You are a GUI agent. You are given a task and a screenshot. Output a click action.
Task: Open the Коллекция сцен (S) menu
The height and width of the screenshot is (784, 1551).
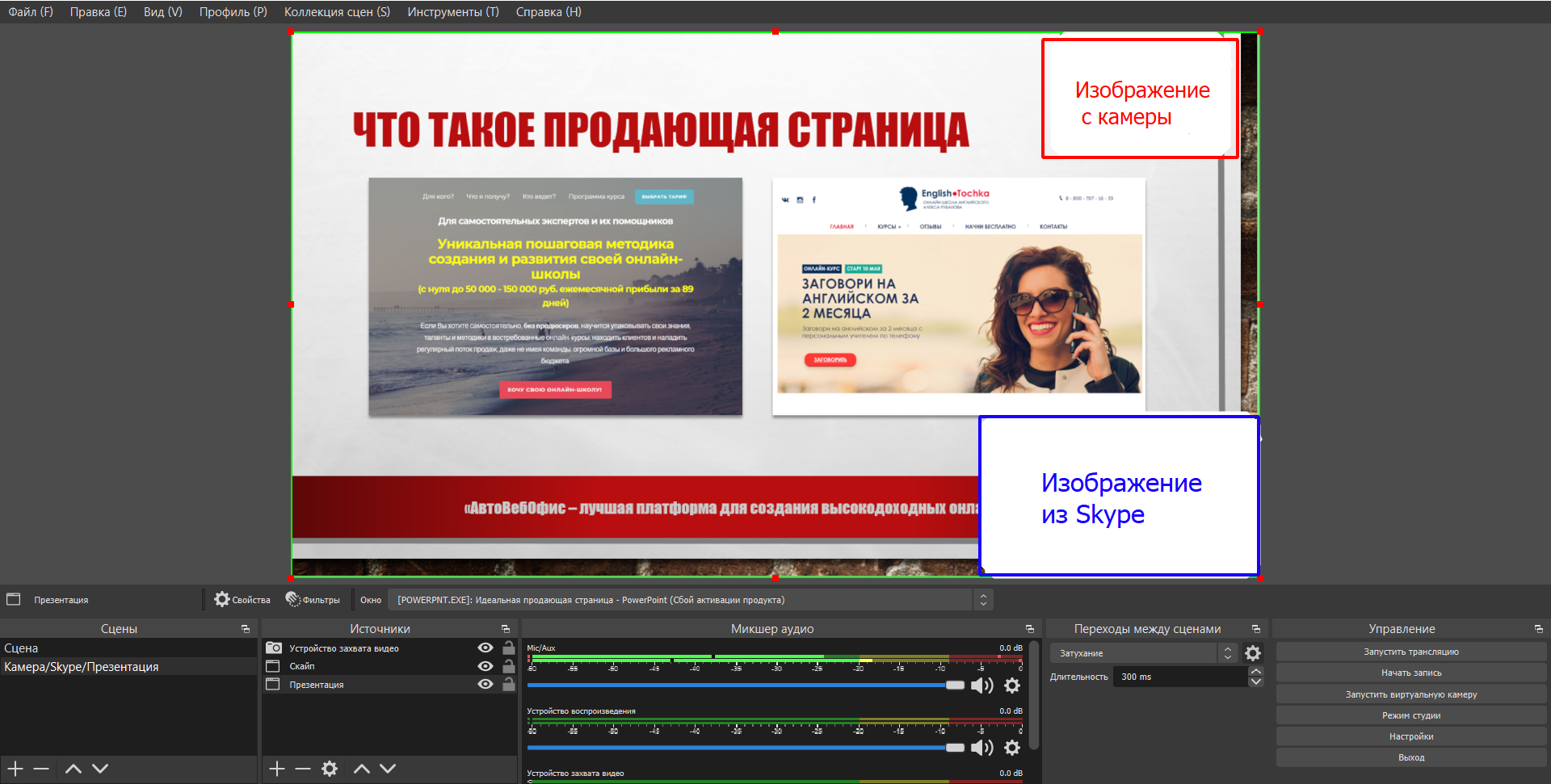point(337,12)
